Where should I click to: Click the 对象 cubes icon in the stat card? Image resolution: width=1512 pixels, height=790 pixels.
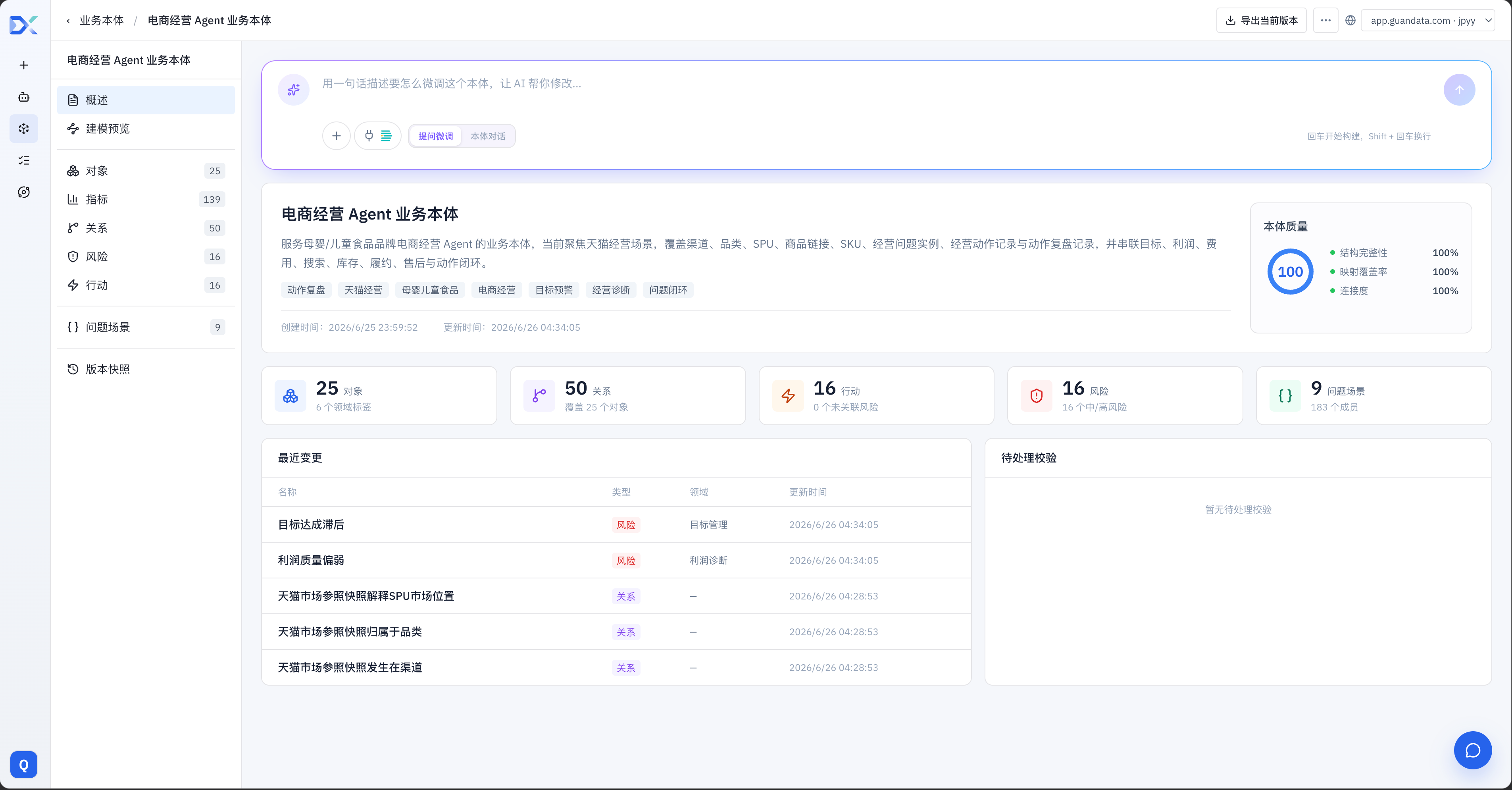(290, 396)
